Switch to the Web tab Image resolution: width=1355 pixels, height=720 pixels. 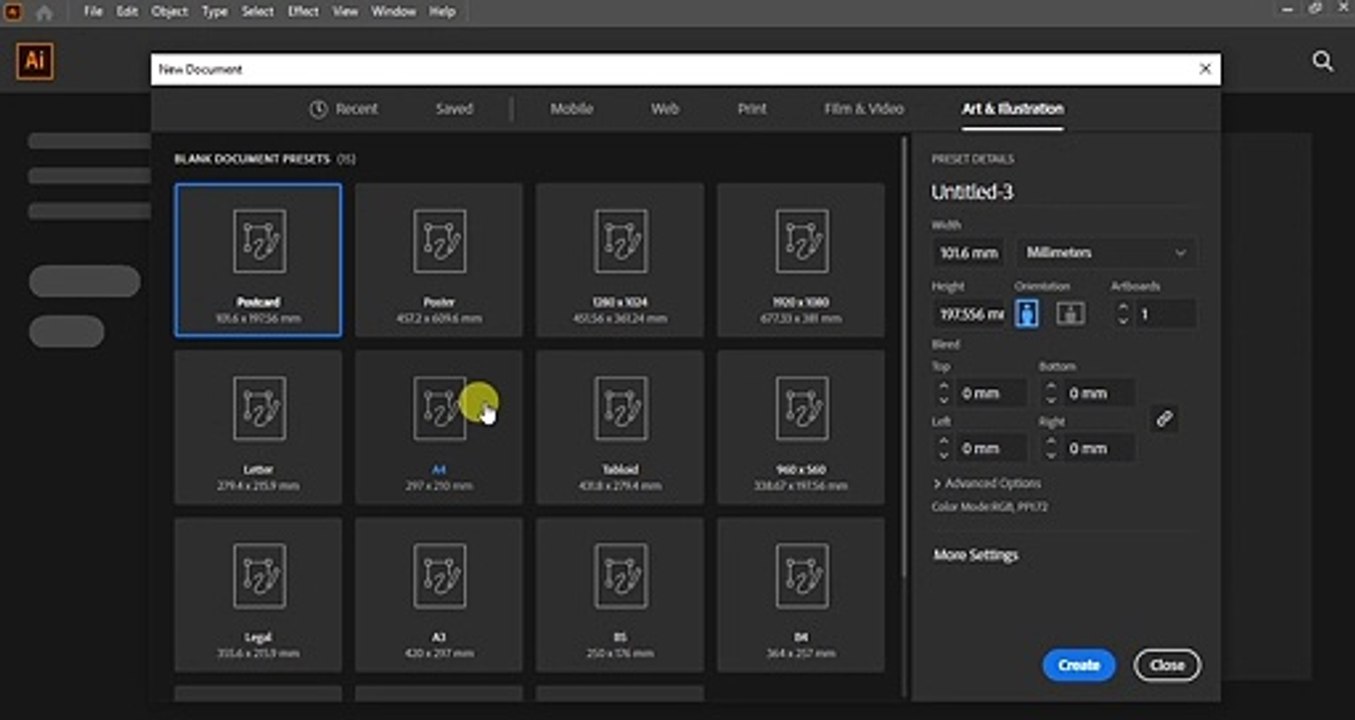pos(665,109)
